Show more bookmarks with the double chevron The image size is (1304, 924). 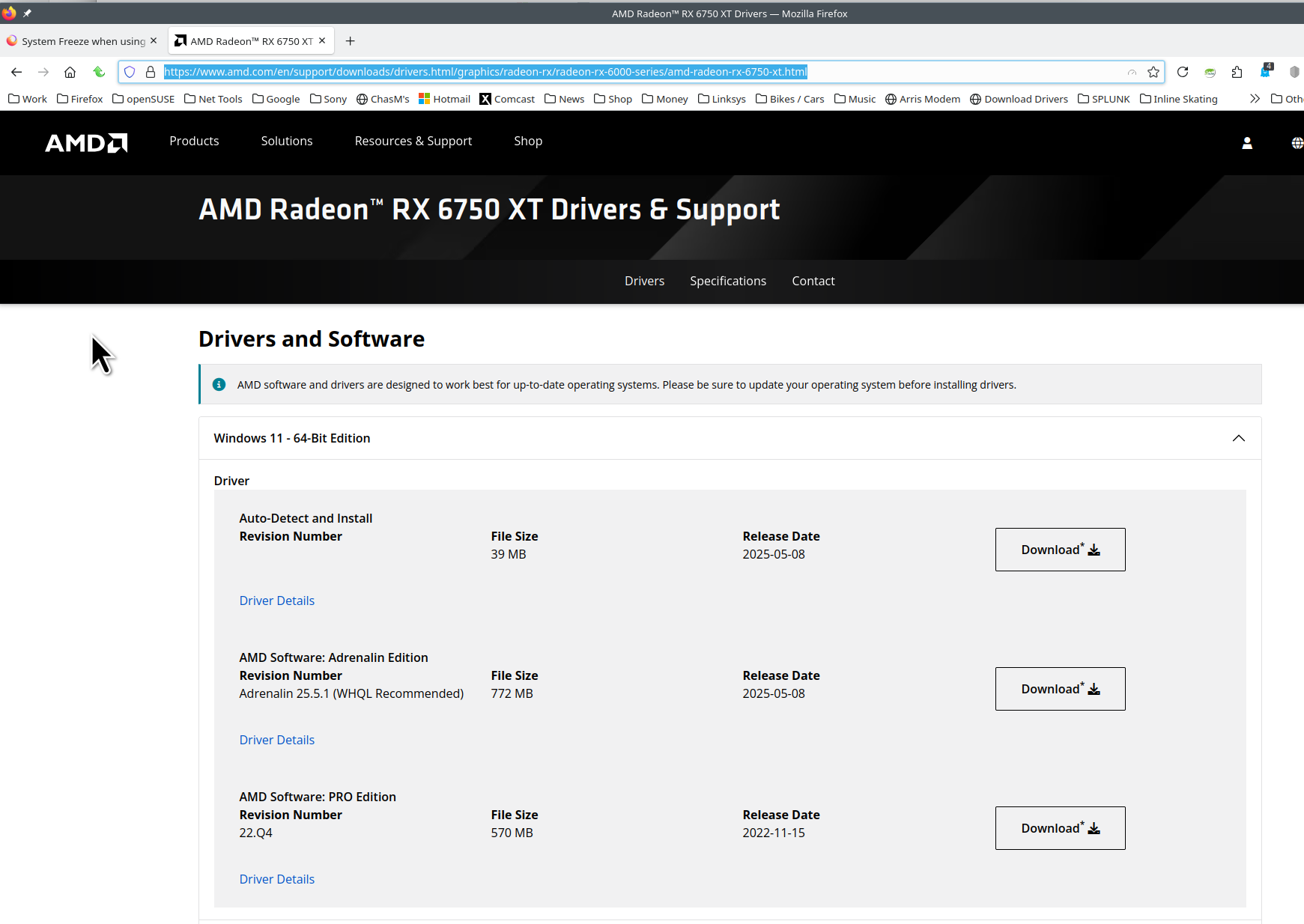point(1255,99)
